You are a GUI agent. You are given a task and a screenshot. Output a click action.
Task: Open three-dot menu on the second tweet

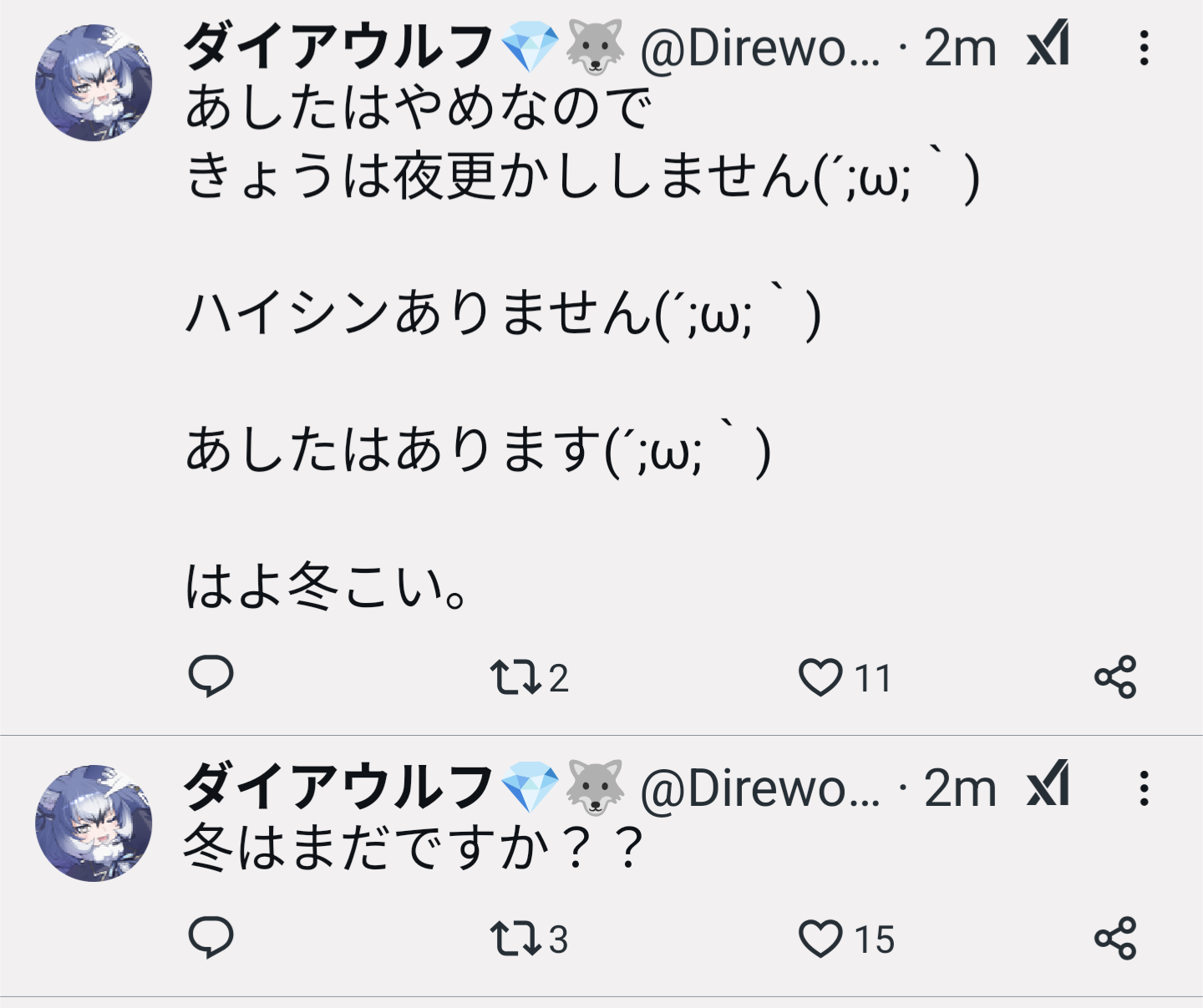pos(1145,787)
